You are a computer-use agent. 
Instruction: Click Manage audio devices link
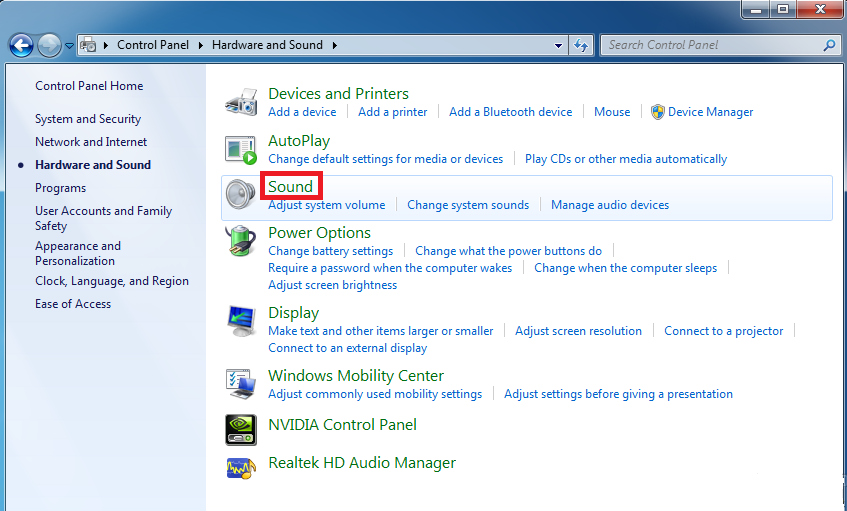click(x=610, y=205)
